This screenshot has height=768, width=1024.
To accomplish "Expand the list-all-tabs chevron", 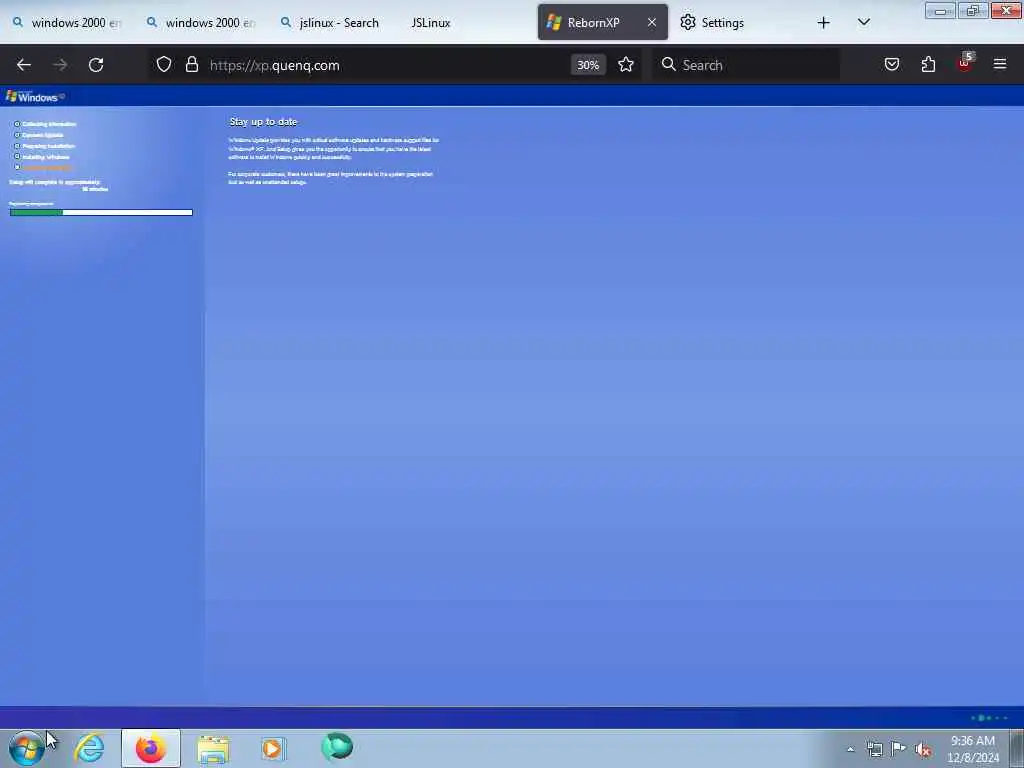I will tap(863, 22).
